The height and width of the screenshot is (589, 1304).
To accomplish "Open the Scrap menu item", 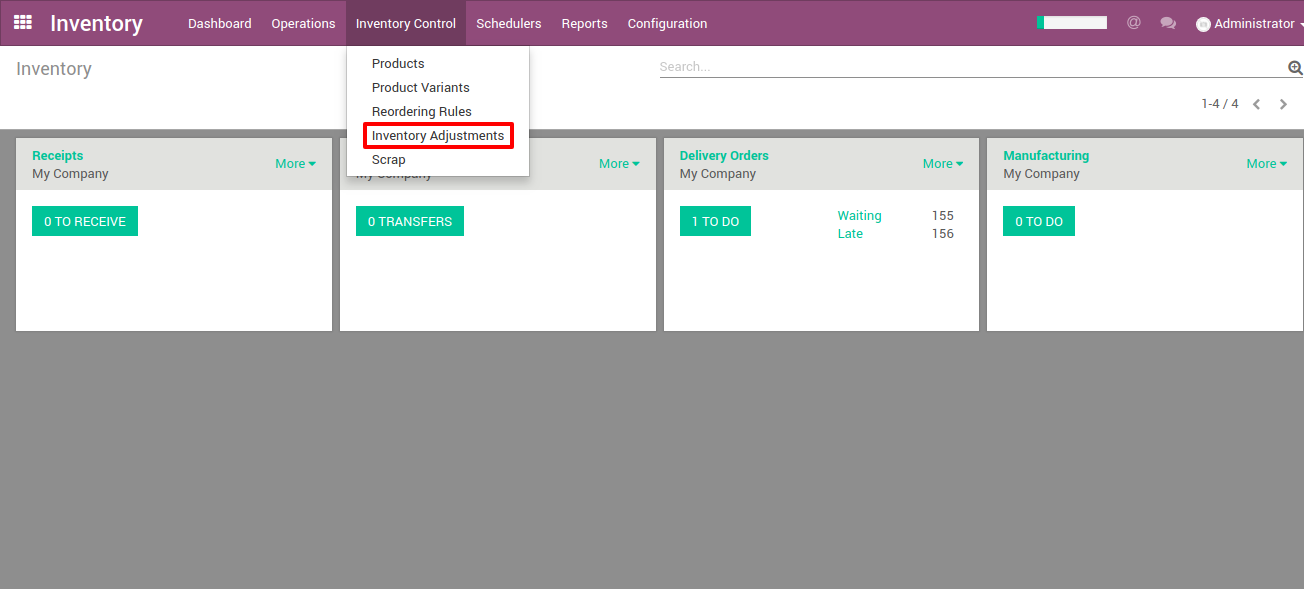I will (389, 160).
